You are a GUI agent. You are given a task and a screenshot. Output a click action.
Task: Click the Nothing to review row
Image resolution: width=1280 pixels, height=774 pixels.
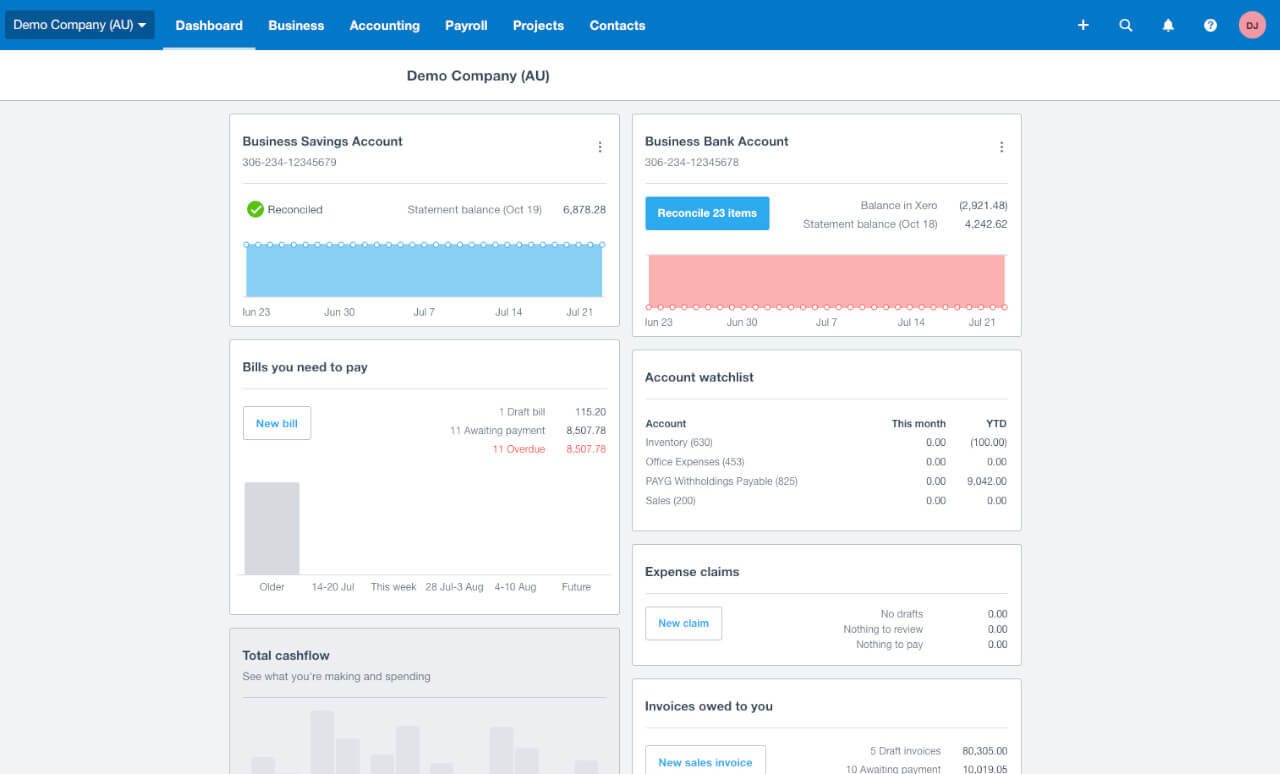(883, 629)
